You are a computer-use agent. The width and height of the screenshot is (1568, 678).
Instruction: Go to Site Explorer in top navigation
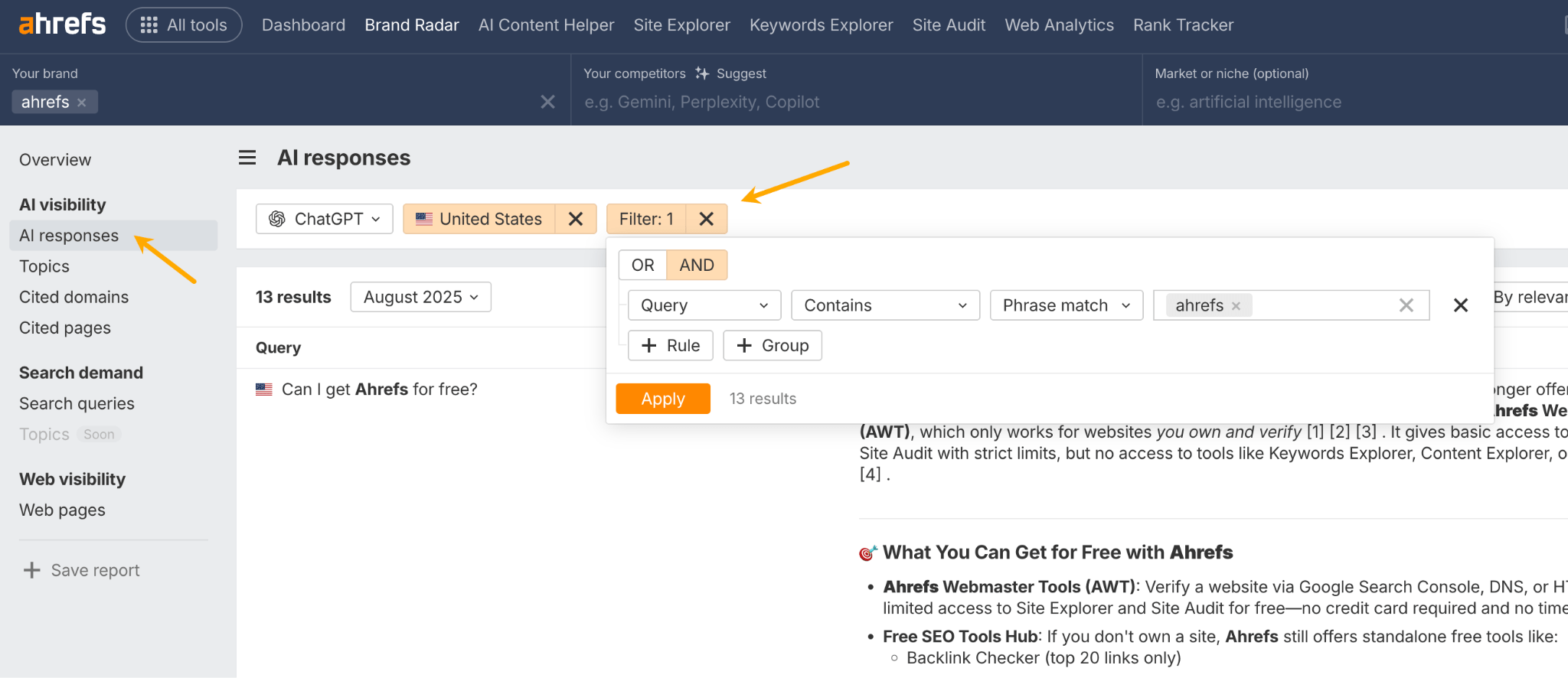point(681,25)
